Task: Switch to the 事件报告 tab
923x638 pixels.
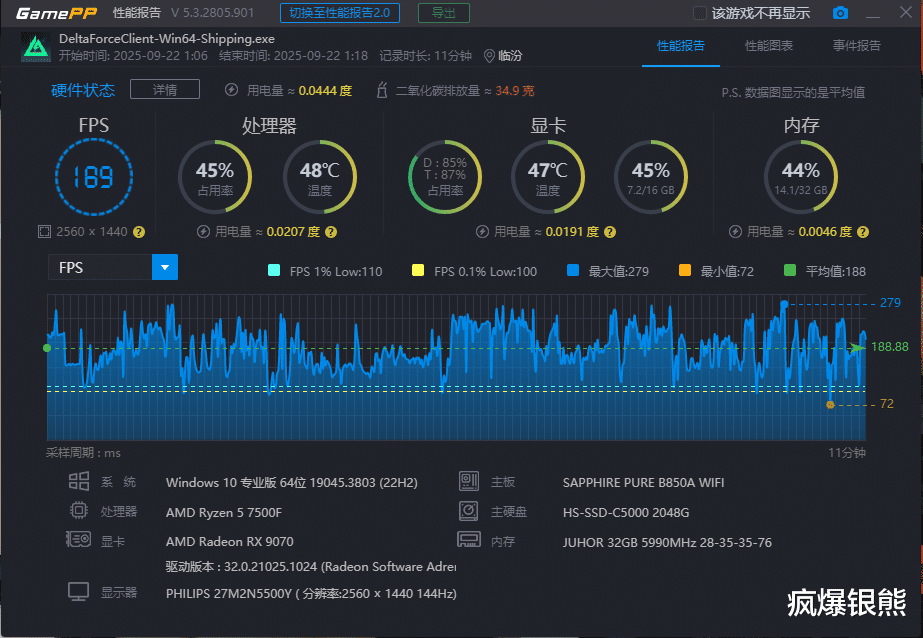Action: [x=856, y=46]
